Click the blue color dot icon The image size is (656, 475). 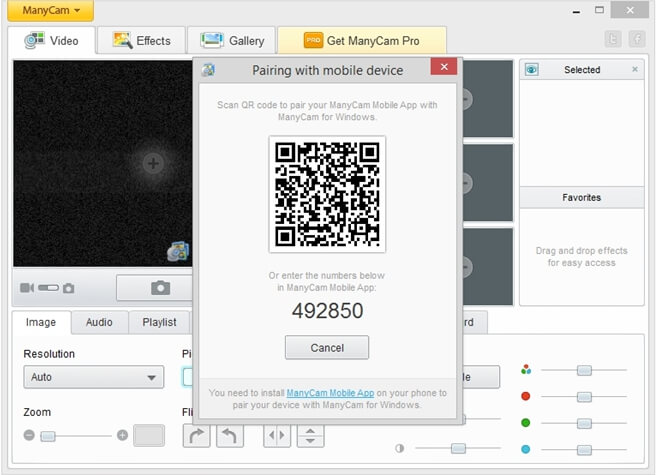click(x=526, y=449)
